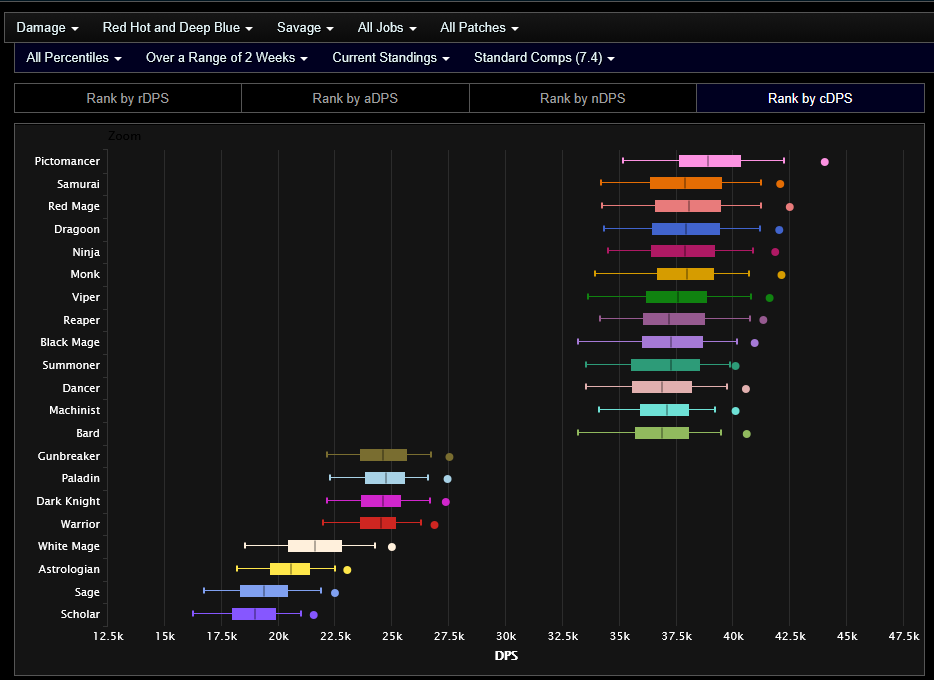Expand the Savage difficulty dropdown
The image size is (934, 680).
[305, 27]
